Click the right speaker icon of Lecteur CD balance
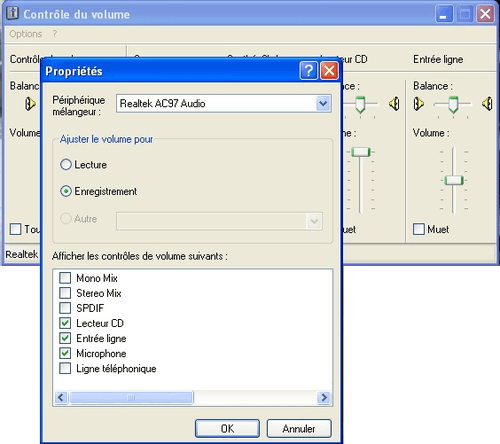Screen dimensions: 500x444 [x=394, y=104]
